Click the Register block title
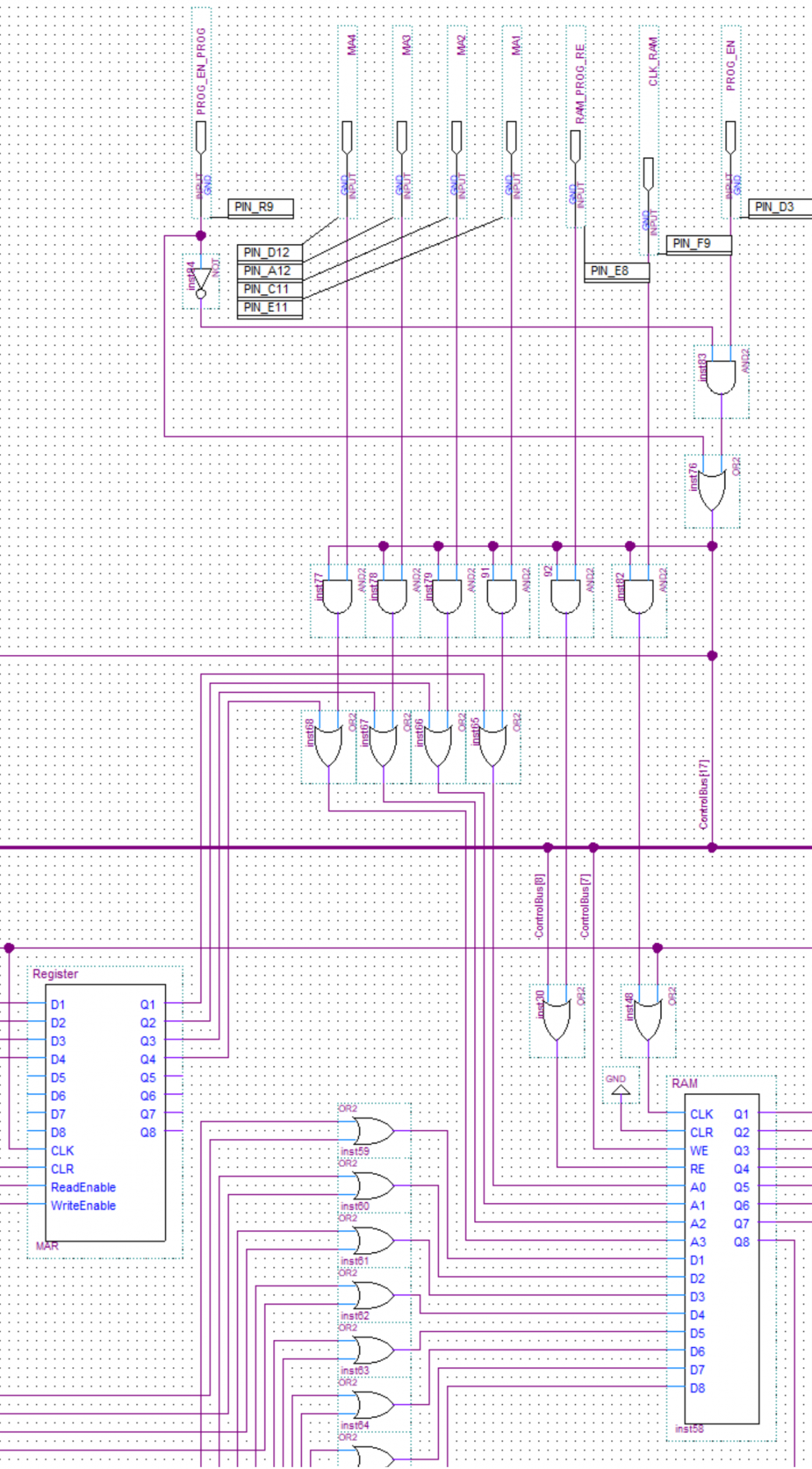The image size is (812, 1469). coord(55,974)
